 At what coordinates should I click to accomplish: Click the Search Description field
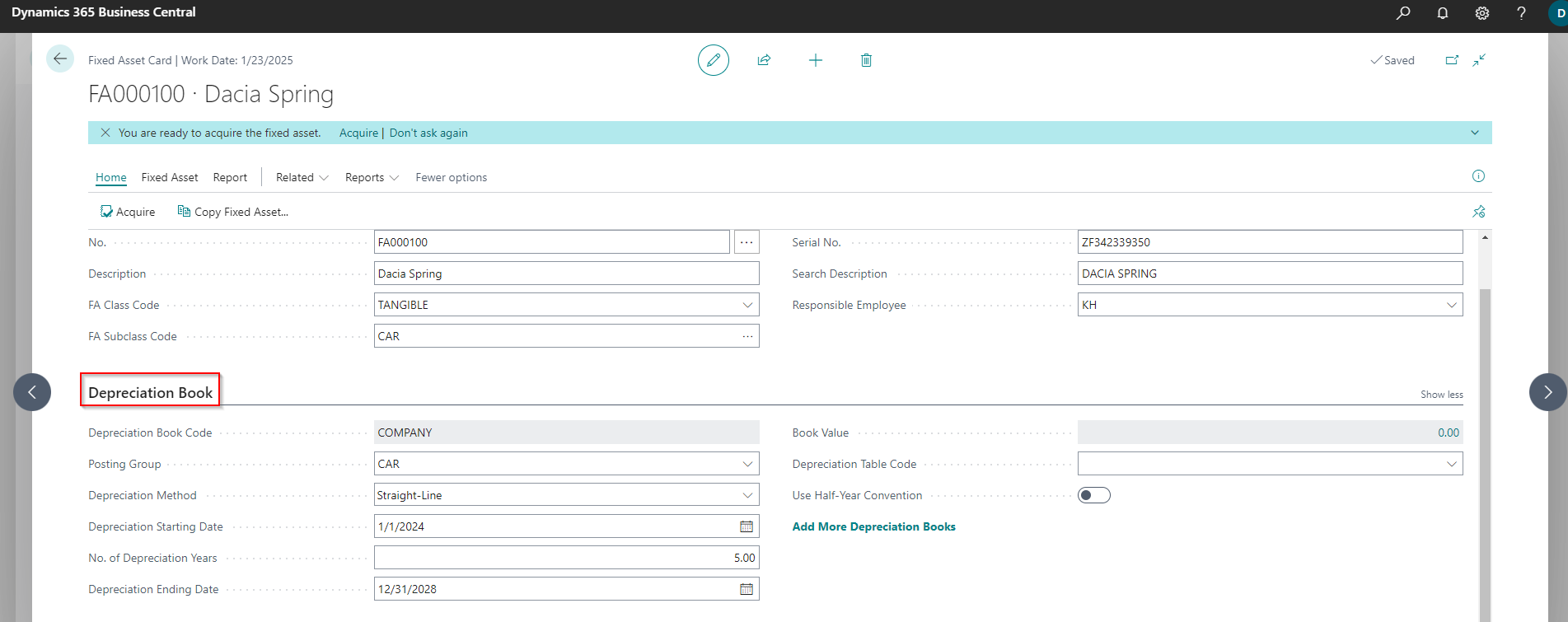pos(1270,274)
